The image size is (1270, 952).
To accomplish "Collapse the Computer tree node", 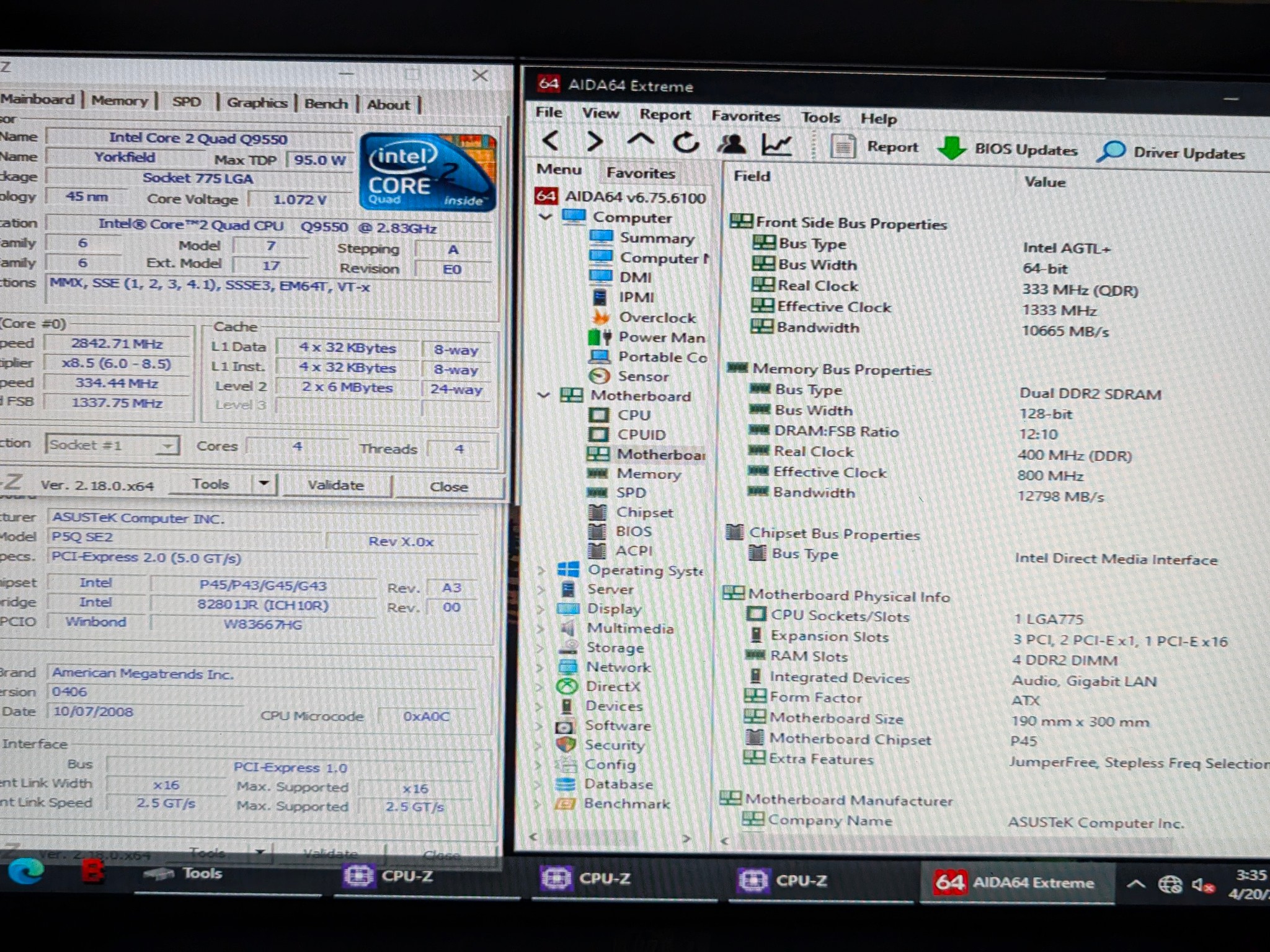I will (546, 217).
